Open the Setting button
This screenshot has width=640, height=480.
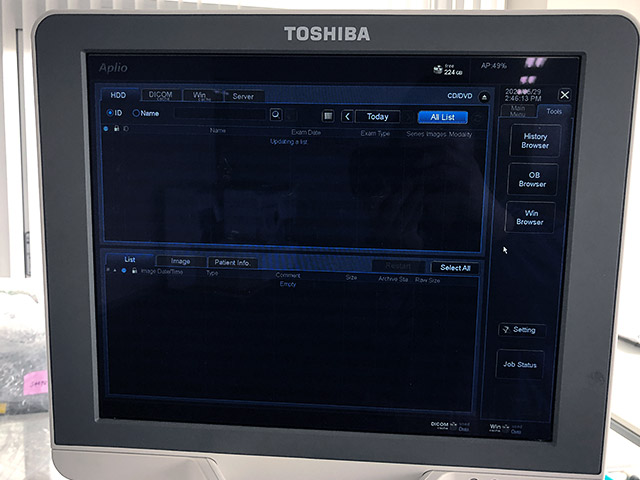point(522,330)
